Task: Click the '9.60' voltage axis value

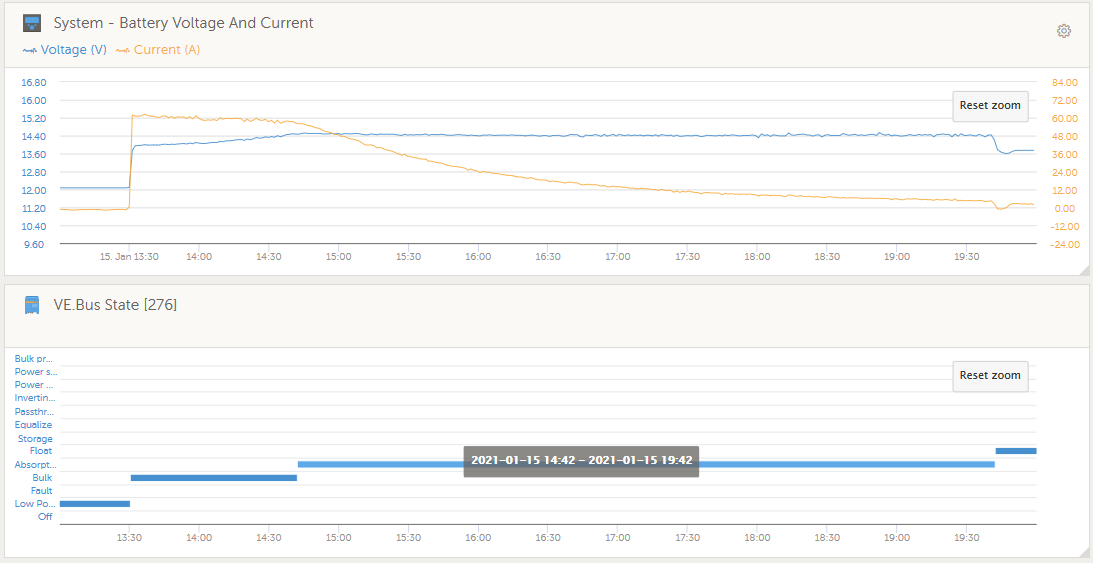Action: coord(34,245)
